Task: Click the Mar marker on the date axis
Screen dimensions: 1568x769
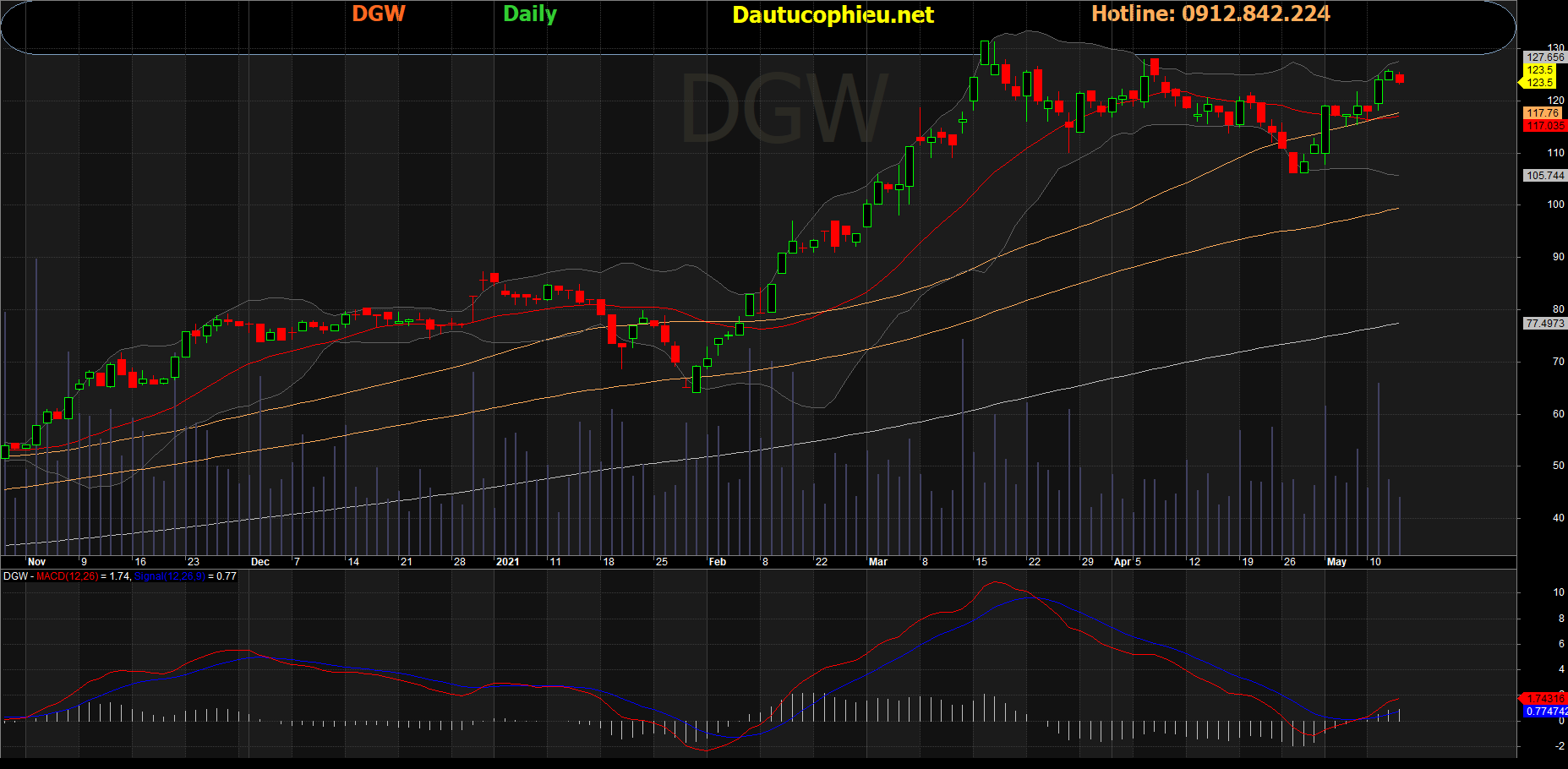Action: click(x=877, y=562)
